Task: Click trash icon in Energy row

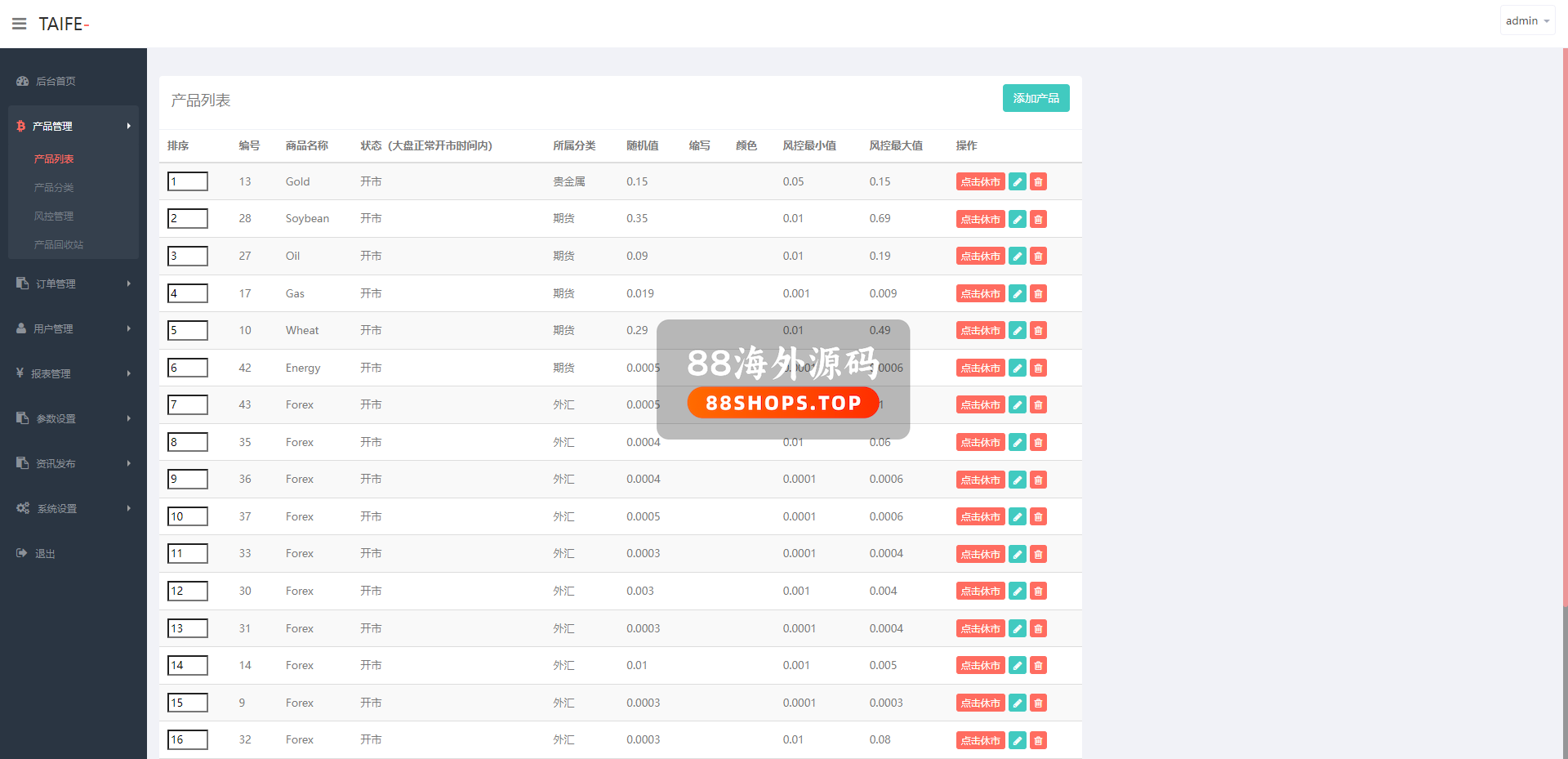Action: [1038, 368]
